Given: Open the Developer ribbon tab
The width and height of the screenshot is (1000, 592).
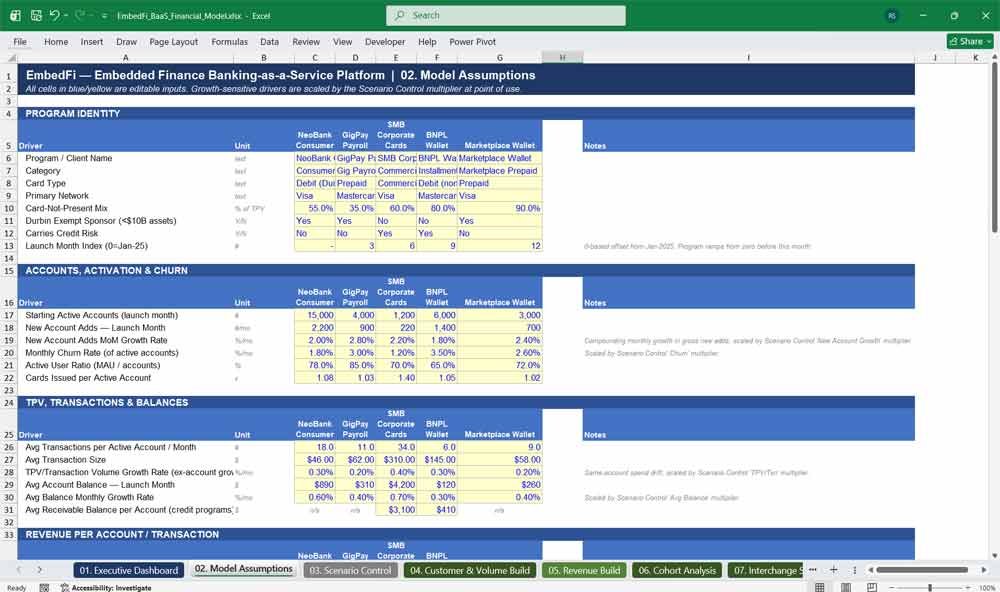Looking at the screenshot, I should [x=385, y=41].
